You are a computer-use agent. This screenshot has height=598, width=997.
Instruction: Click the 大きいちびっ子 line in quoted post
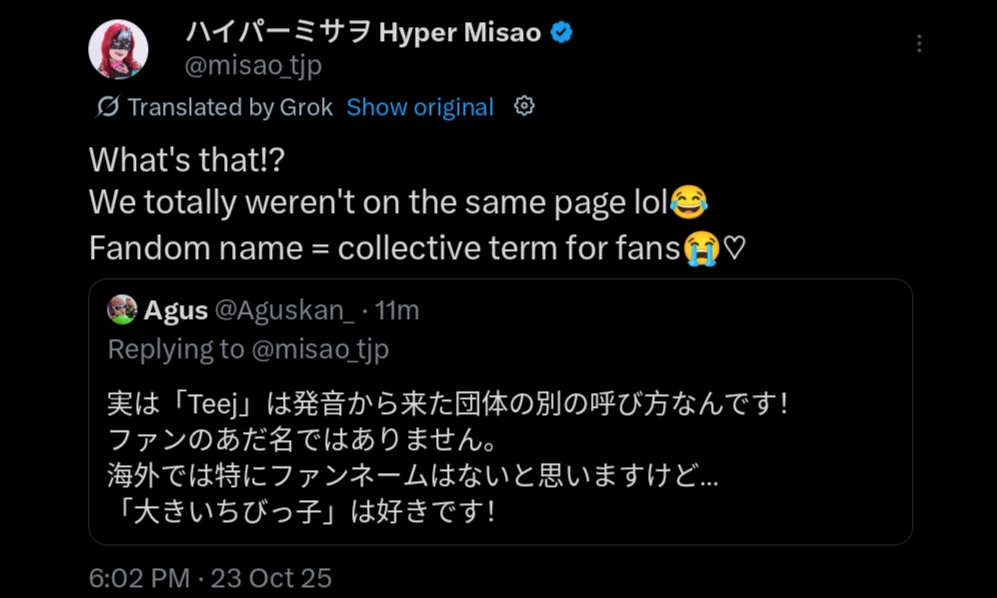(x=301, y=512)
